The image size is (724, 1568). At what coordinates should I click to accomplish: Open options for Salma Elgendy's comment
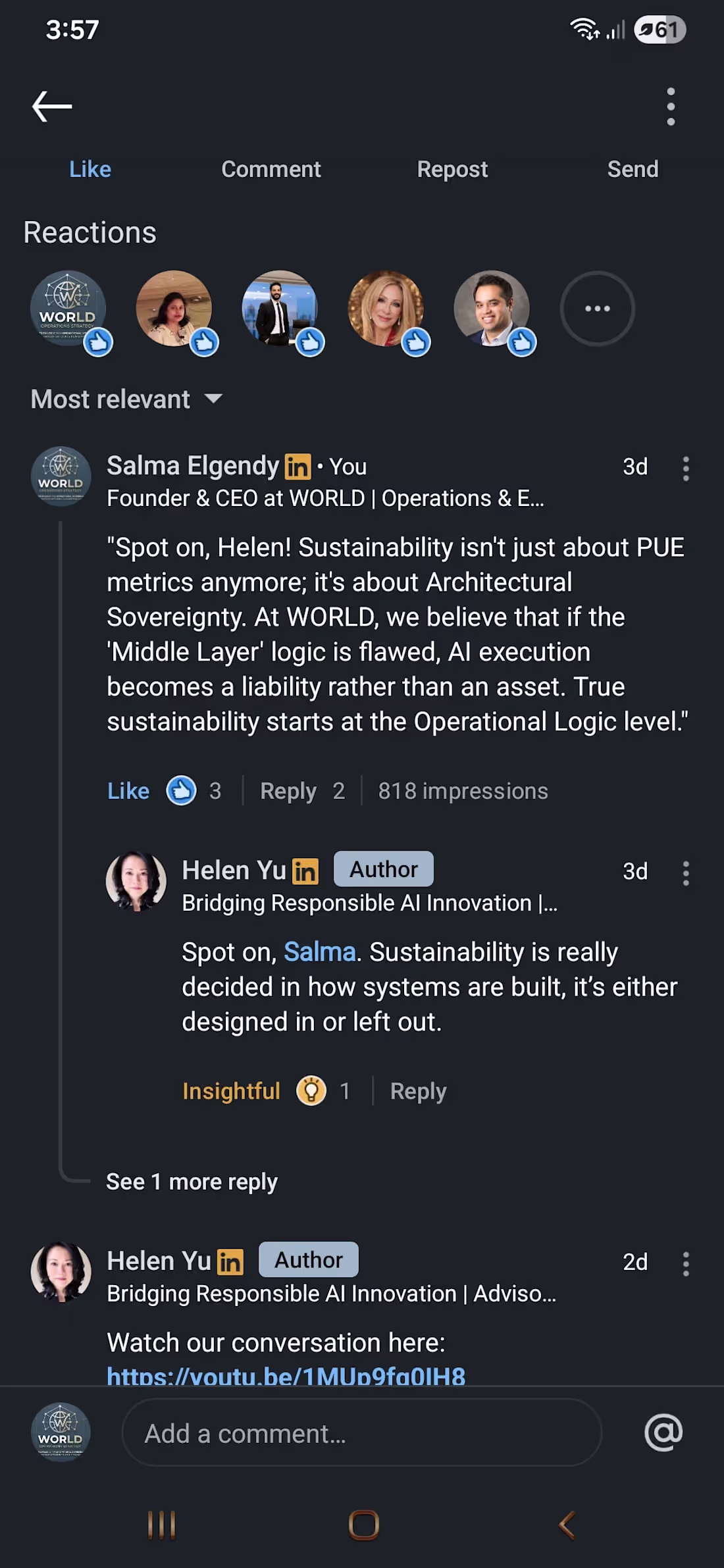click(686, 468)
